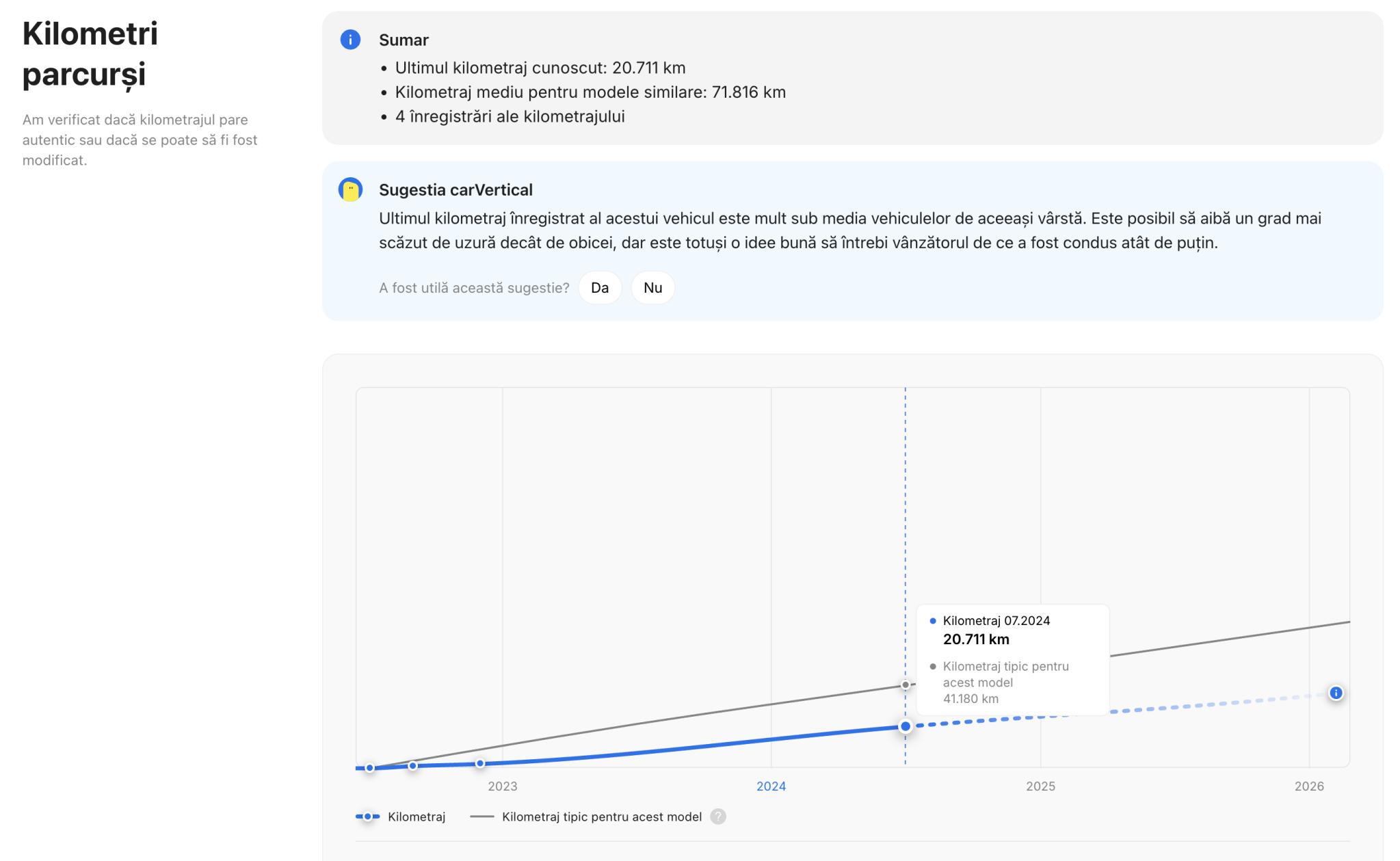Click the highlighted 2024 axis label
This screenshot has height=861, width=1400.
(771, 786)
